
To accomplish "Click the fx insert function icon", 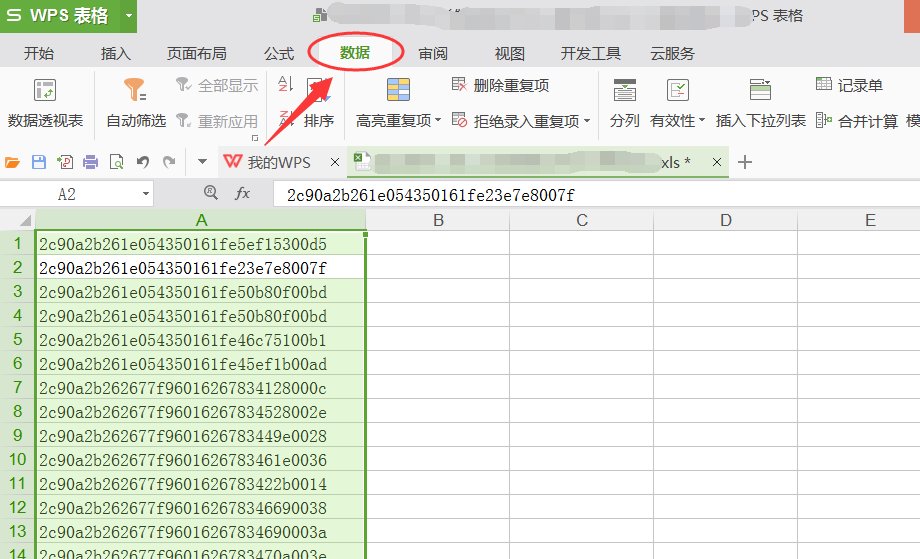I will point(242,193).
